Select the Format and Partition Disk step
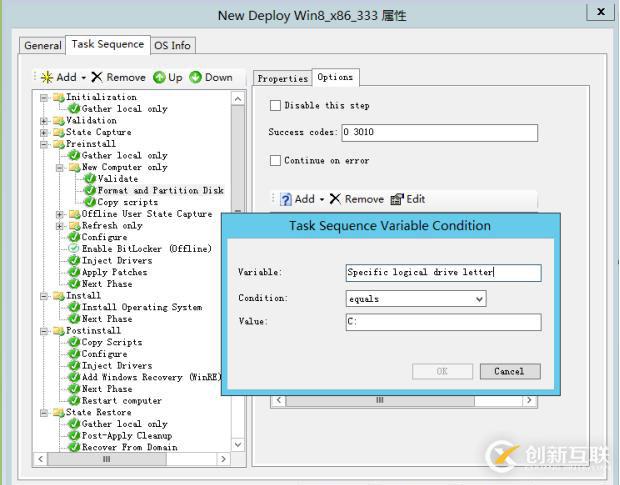 161,191
